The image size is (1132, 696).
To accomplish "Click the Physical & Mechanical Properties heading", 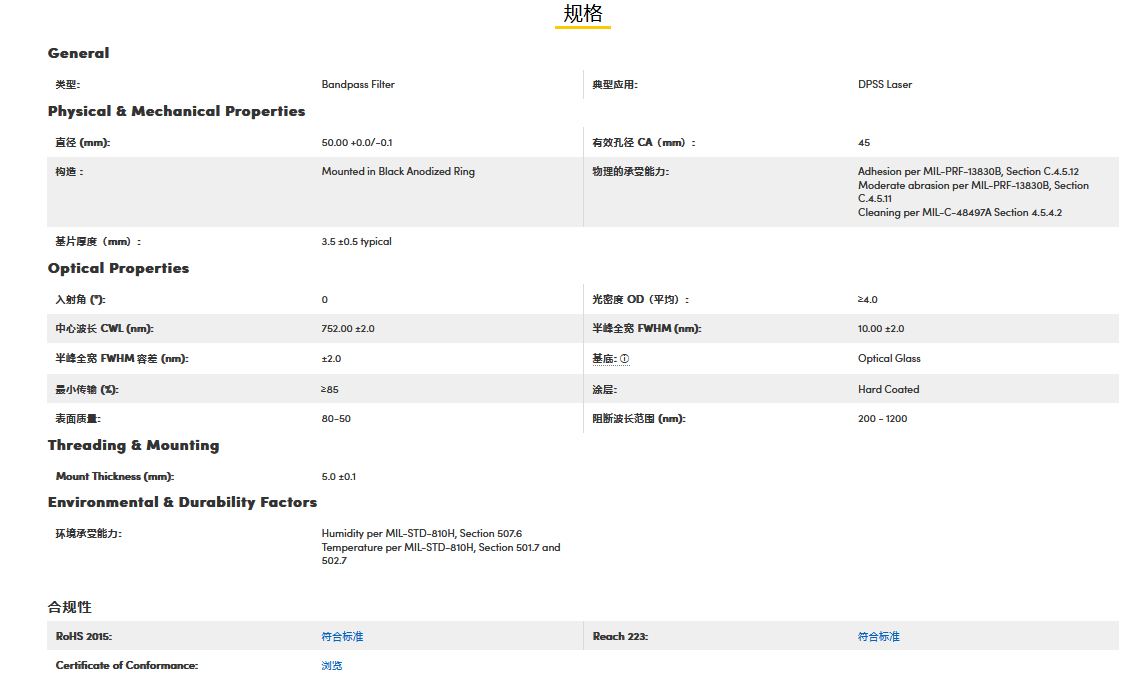I will coord(176,111).
